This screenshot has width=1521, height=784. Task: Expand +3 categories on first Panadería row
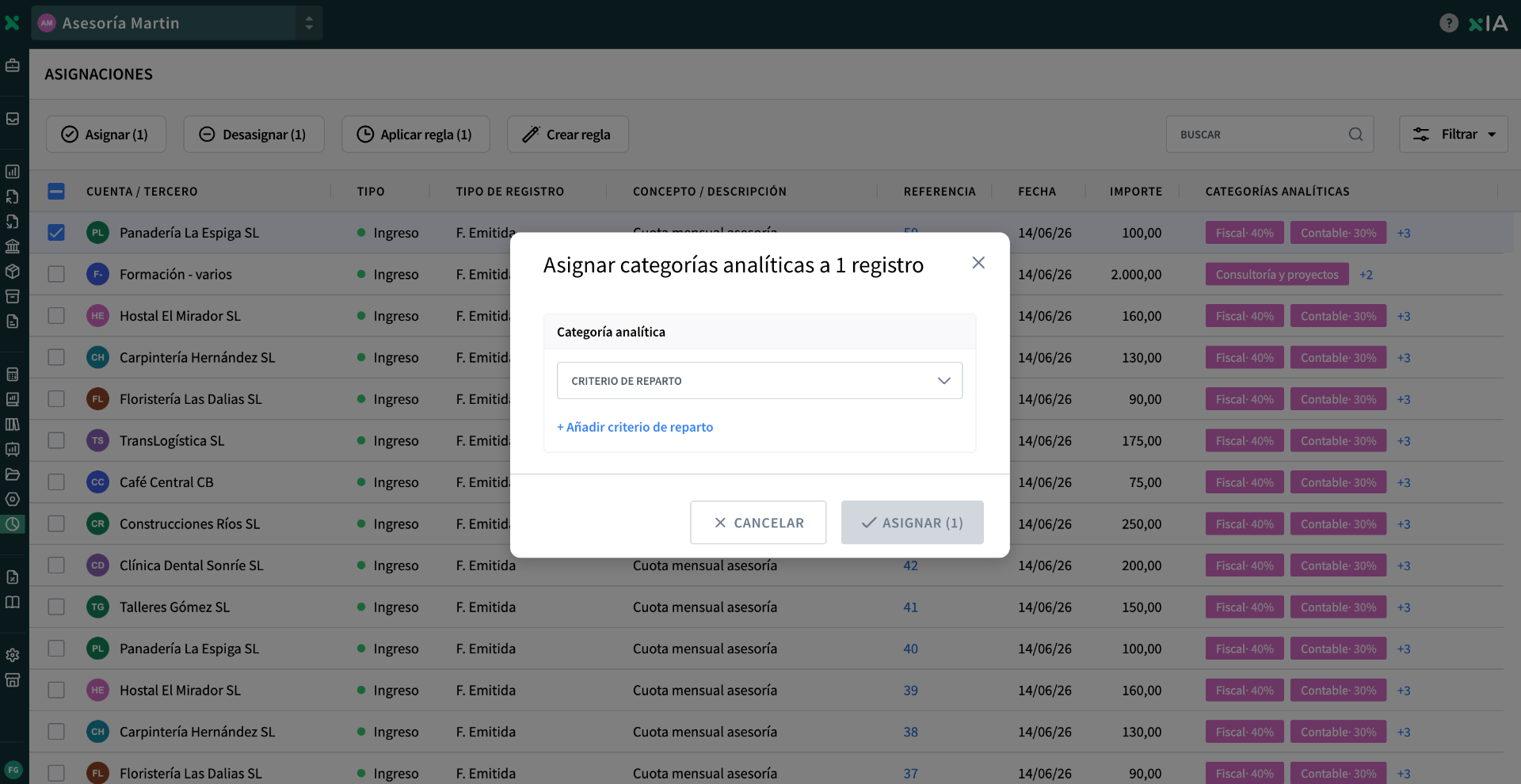[x=1404, y=233]
